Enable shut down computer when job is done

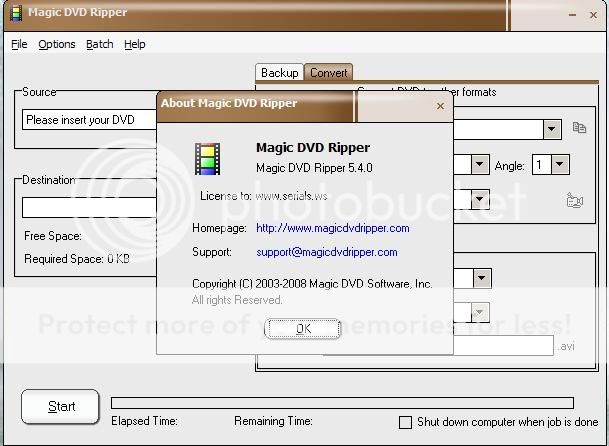[406, 422]
